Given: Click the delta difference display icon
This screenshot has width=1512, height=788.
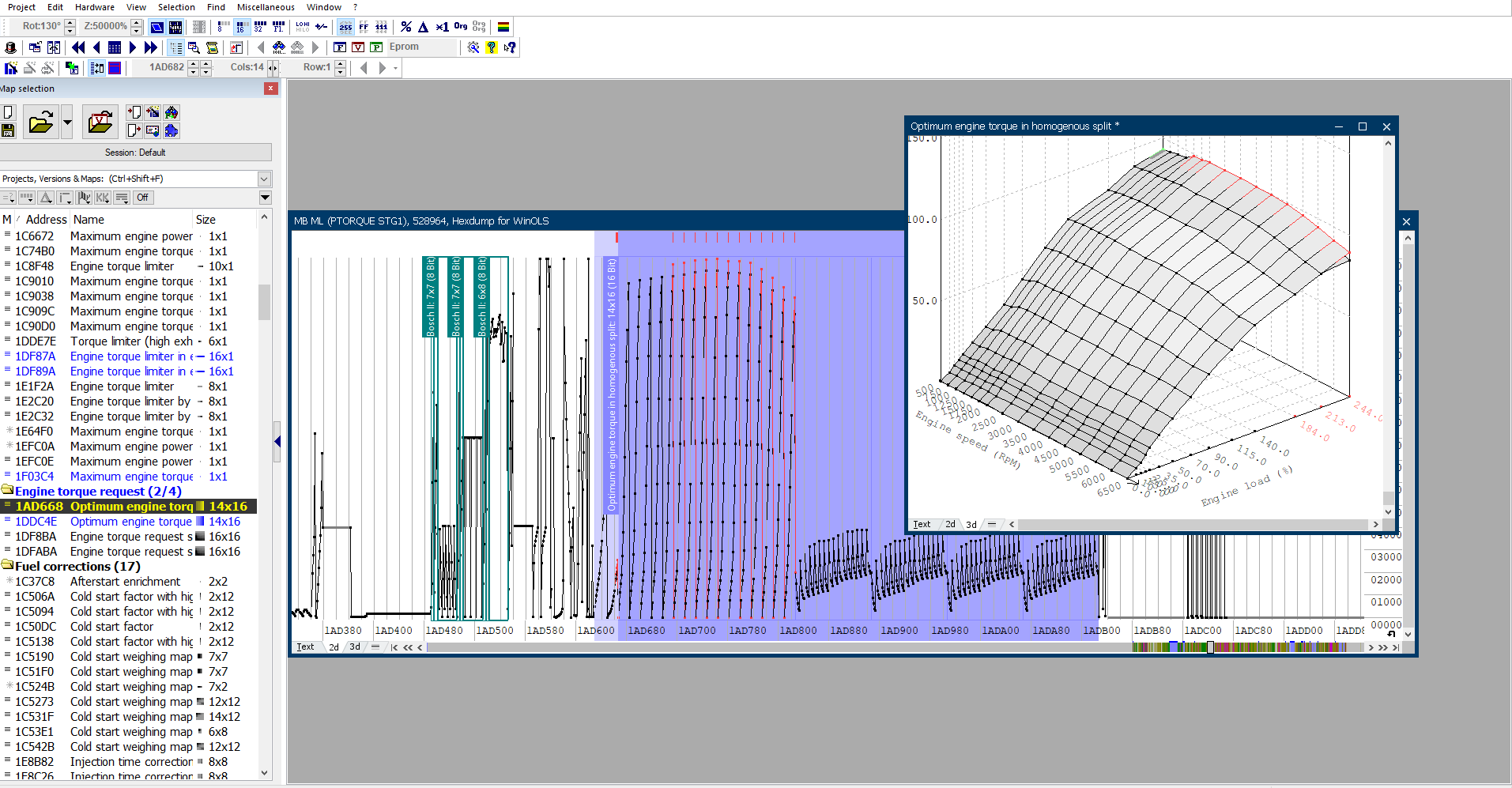Looking at the screenshot, I should 423,27.
